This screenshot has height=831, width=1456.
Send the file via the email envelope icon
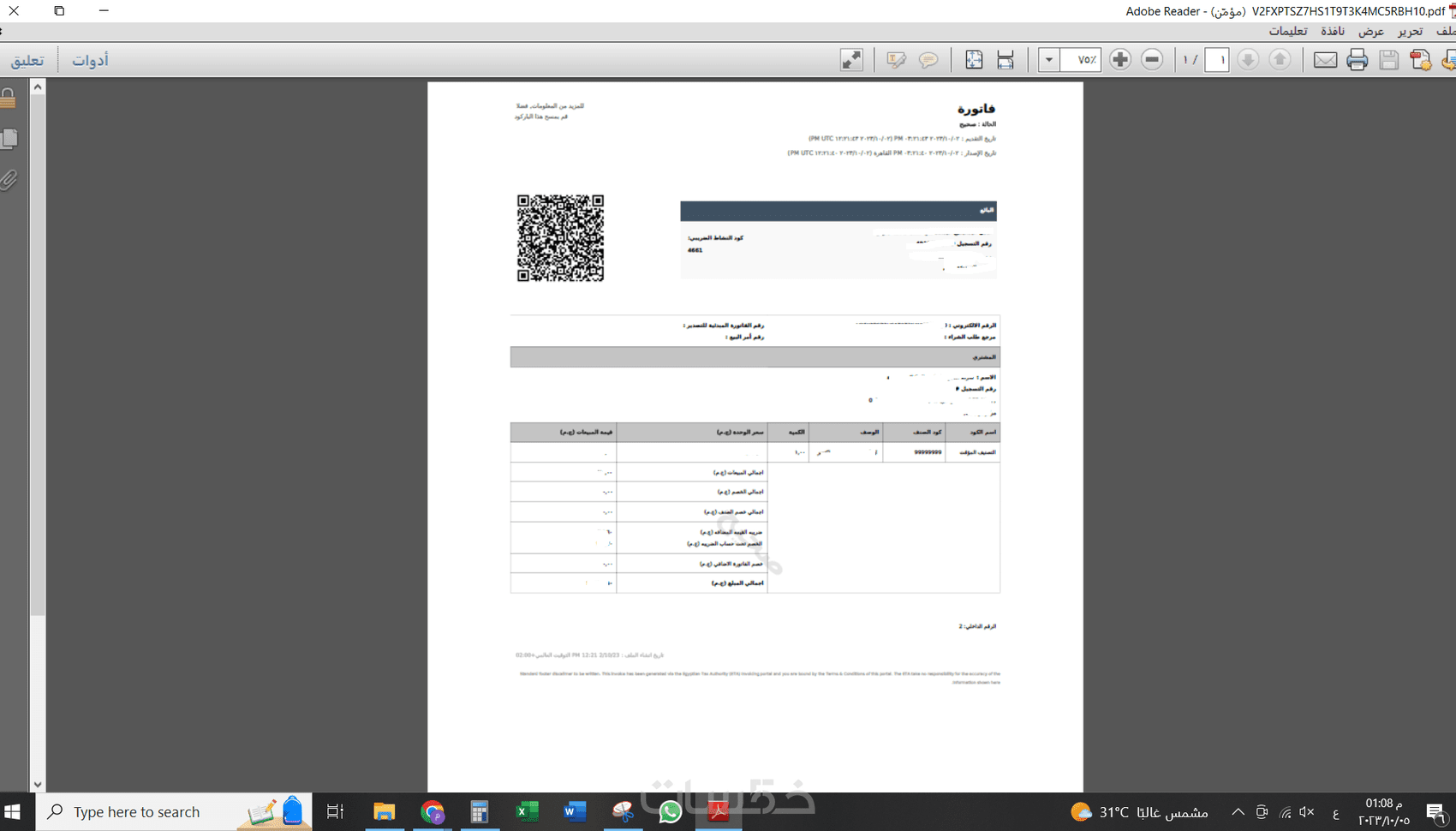point(1325,60)
